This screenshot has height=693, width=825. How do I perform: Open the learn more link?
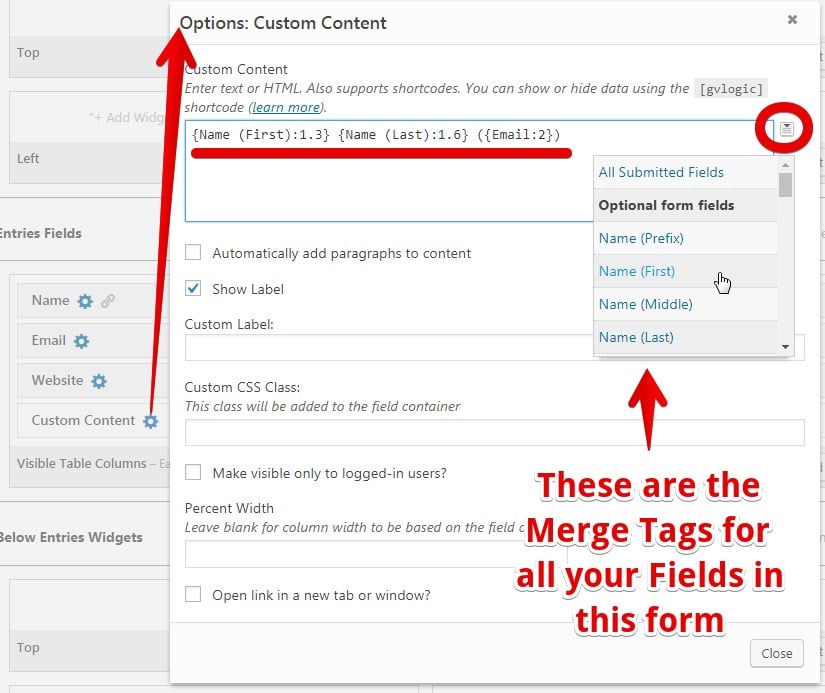[286, 107]
